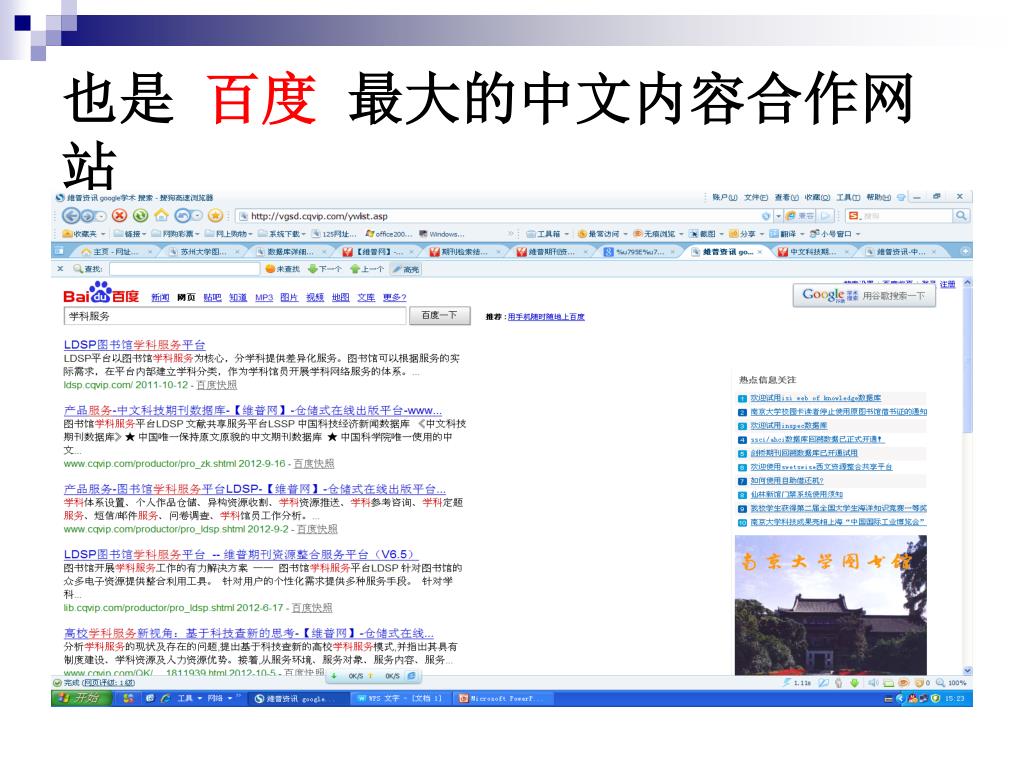Click the 南京大学图书馆 photo
The height and width of the screenshot is (768, 1024).
click(830, 605)
